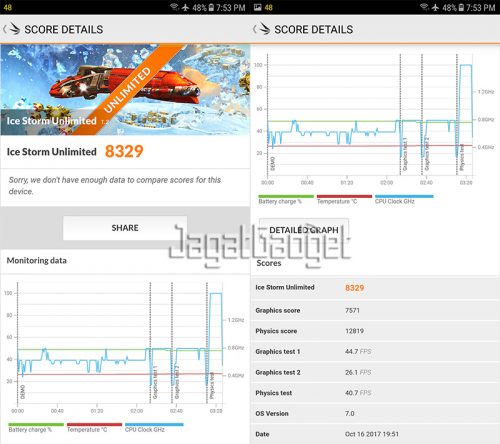This screenshot has width=500, height=444.
Task: Select the OS Version value 7.0
Action: point(350,414)
